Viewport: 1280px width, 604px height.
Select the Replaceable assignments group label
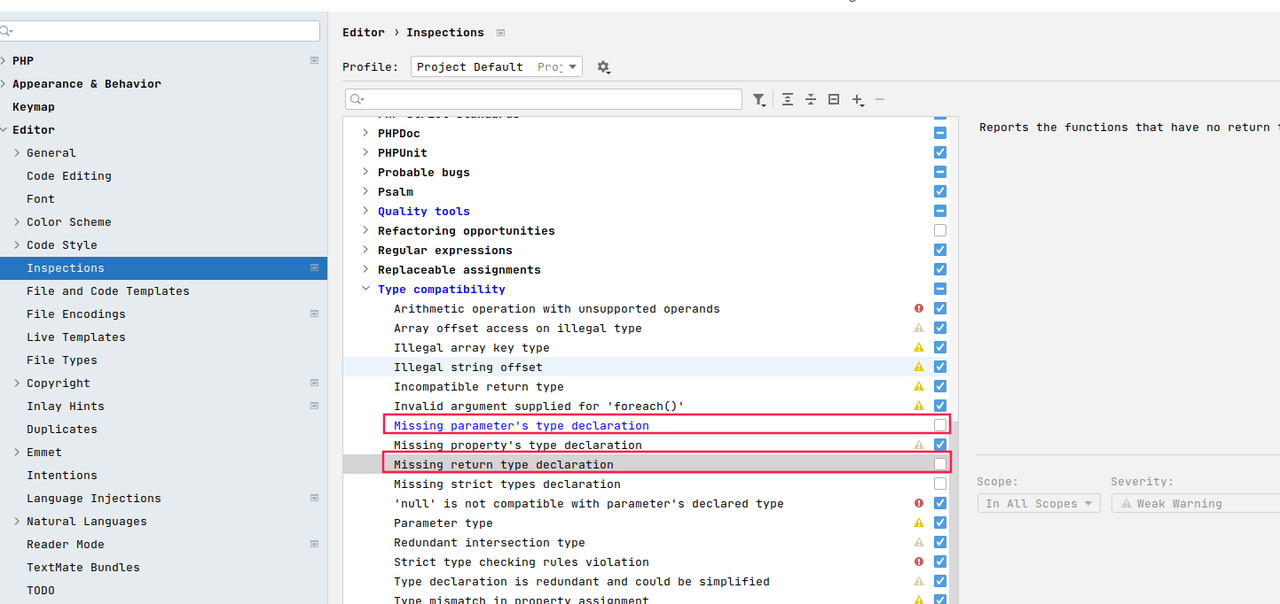pyautogui.click(x=459, y=270)
